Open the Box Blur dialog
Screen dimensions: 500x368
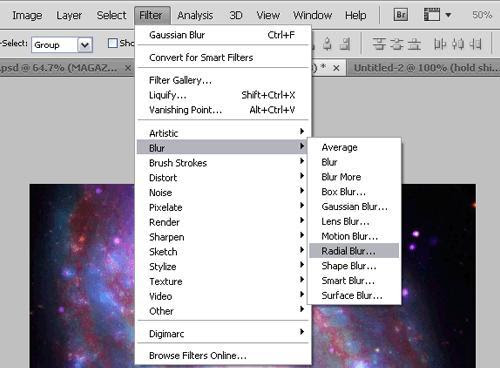[x=354, y=192]
